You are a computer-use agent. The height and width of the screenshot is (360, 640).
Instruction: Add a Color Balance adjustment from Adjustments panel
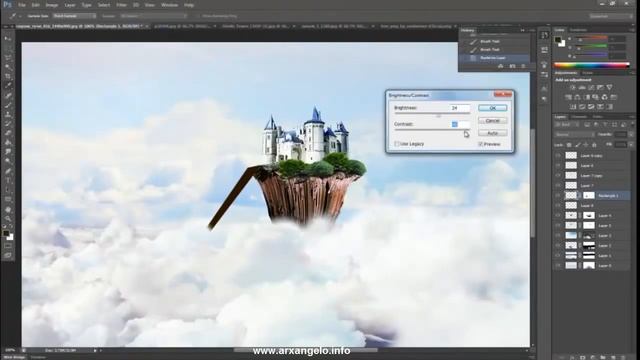pos(577,97)
